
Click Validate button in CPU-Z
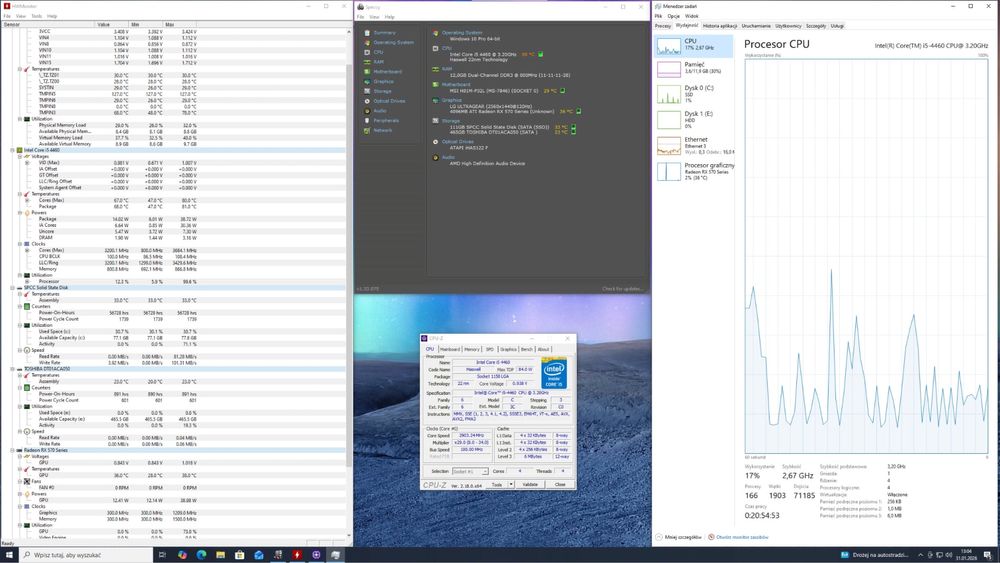point(530,485)
